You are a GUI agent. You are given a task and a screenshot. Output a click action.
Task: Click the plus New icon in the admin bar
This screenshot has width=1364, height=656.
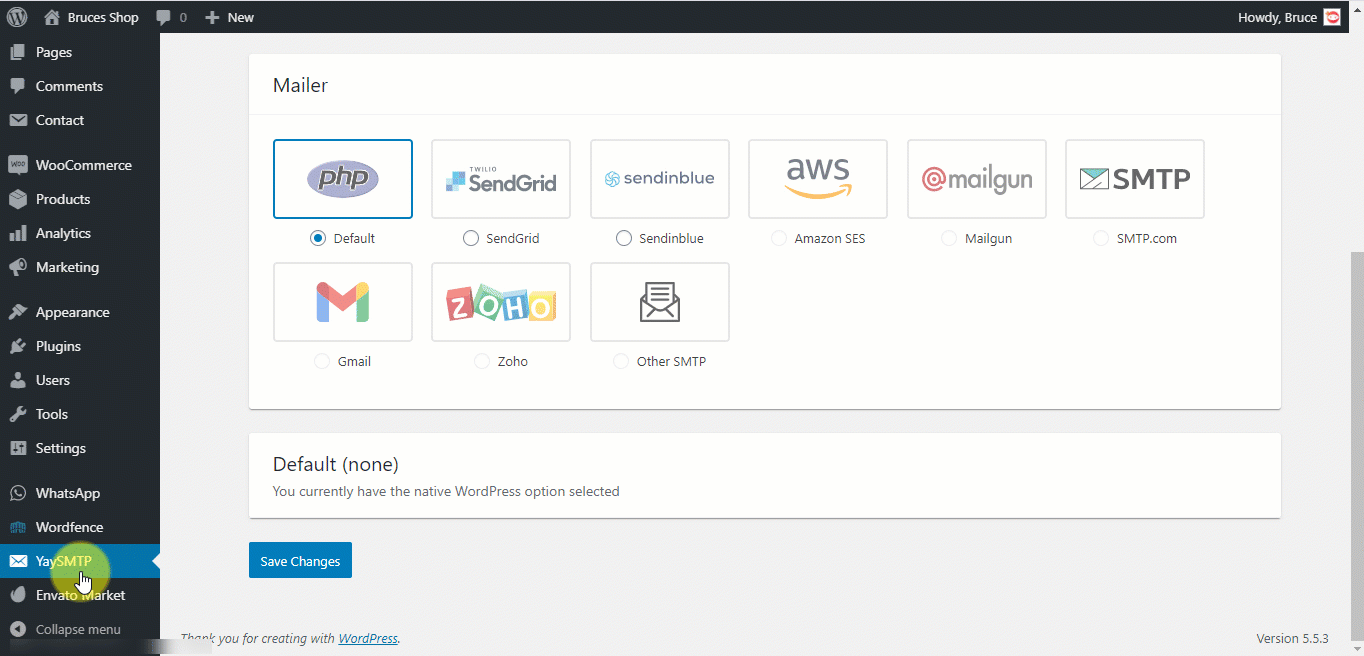pyautogui.click(x=212, y=17)
